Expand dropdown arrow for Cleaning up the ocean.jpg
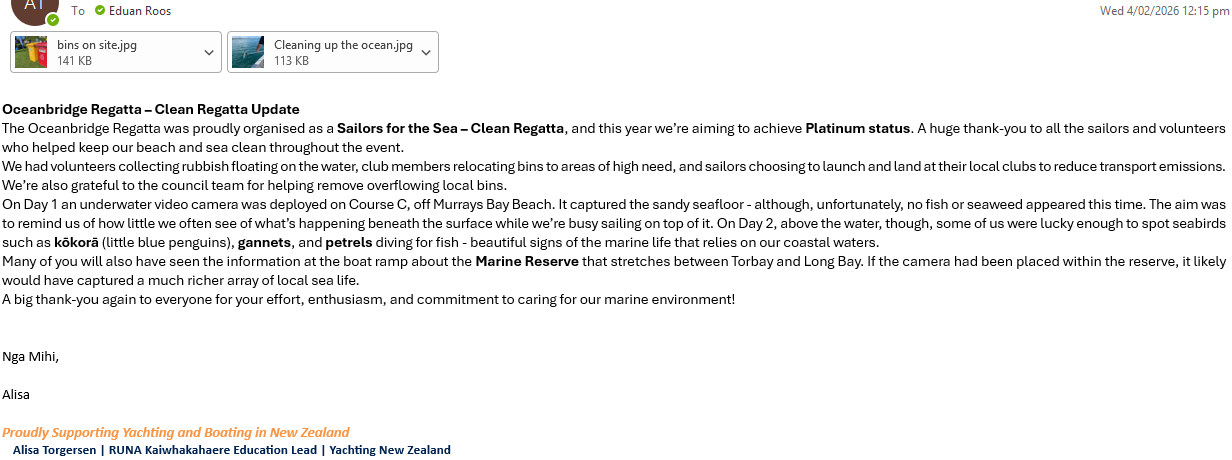1232x460 pixels. coord(426,52)
